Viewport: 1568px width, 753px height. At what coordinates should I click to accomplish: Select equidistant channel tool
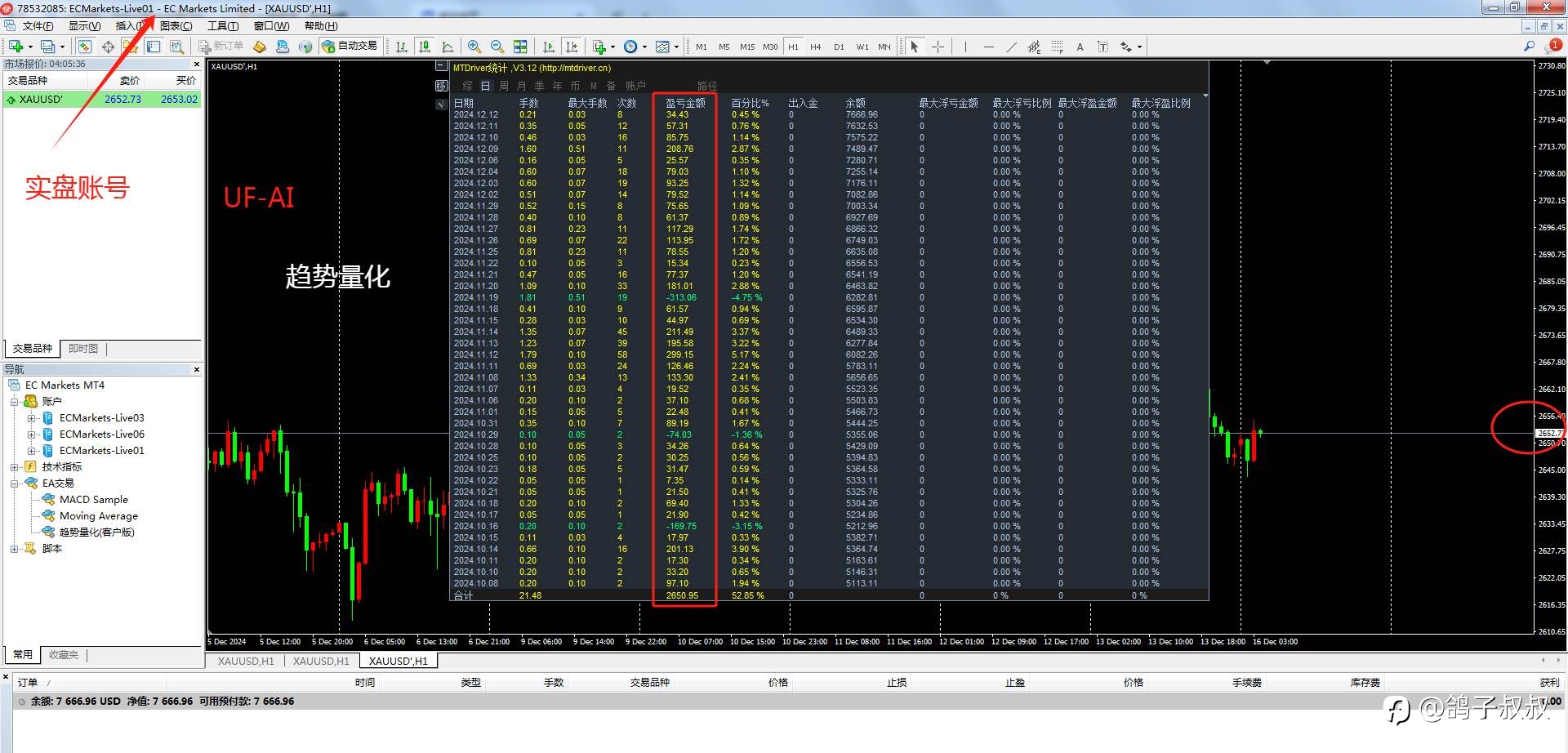(x=1034, y=47)
